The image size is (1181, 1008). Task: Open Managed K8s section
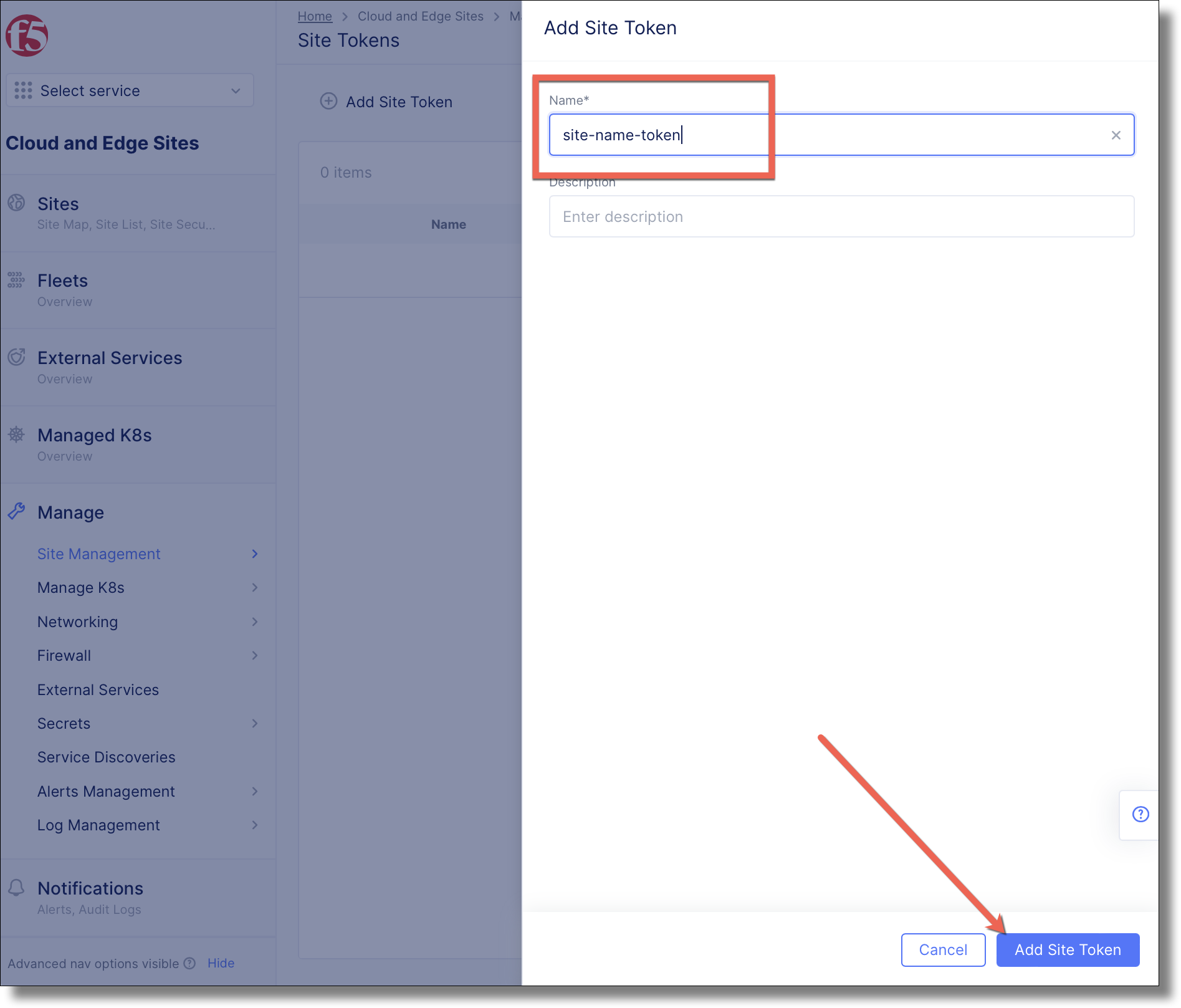coord(94,436)
